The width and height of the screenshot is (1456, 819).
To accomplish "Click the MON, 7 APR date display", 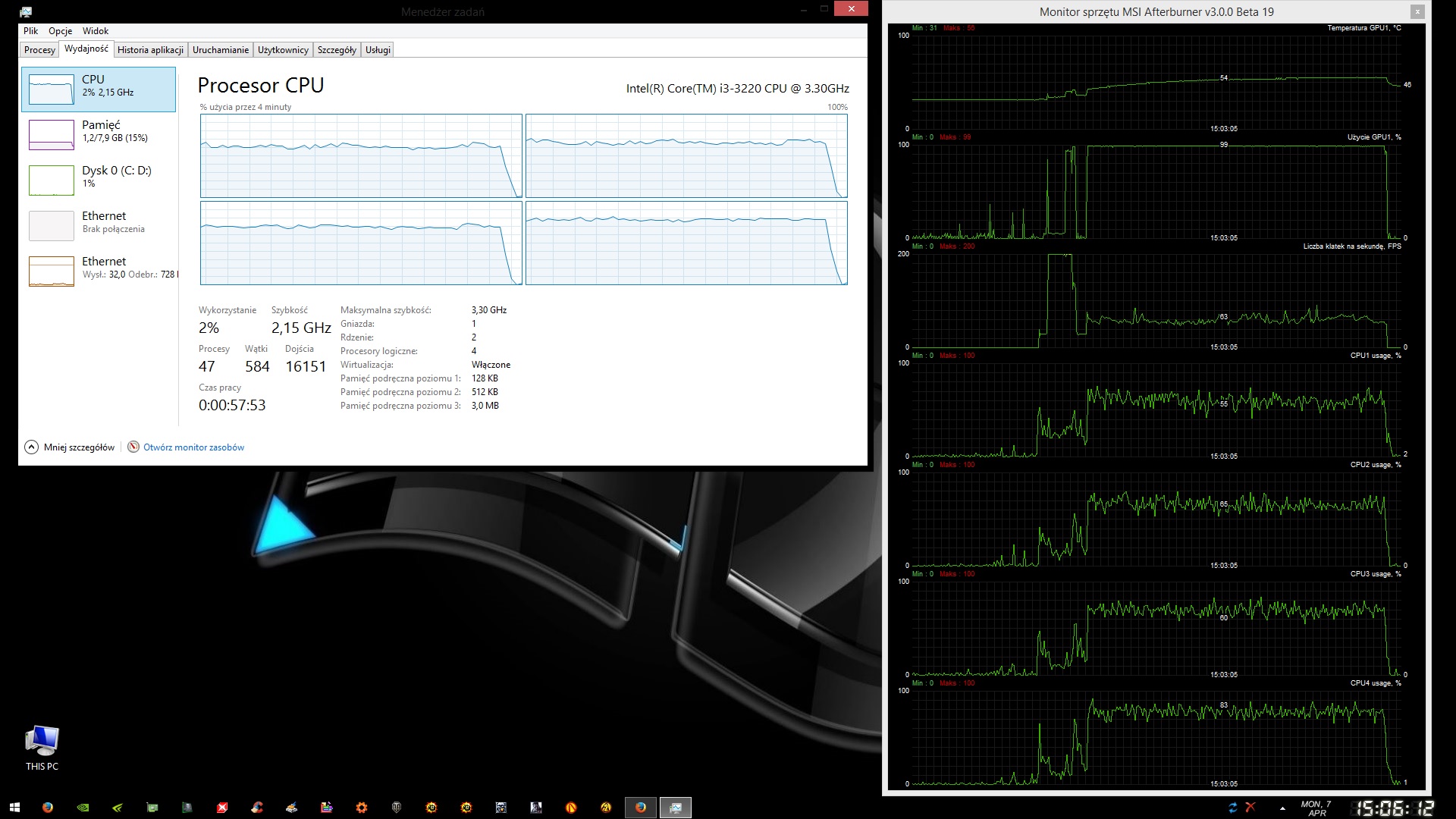I will (1316, 808).
